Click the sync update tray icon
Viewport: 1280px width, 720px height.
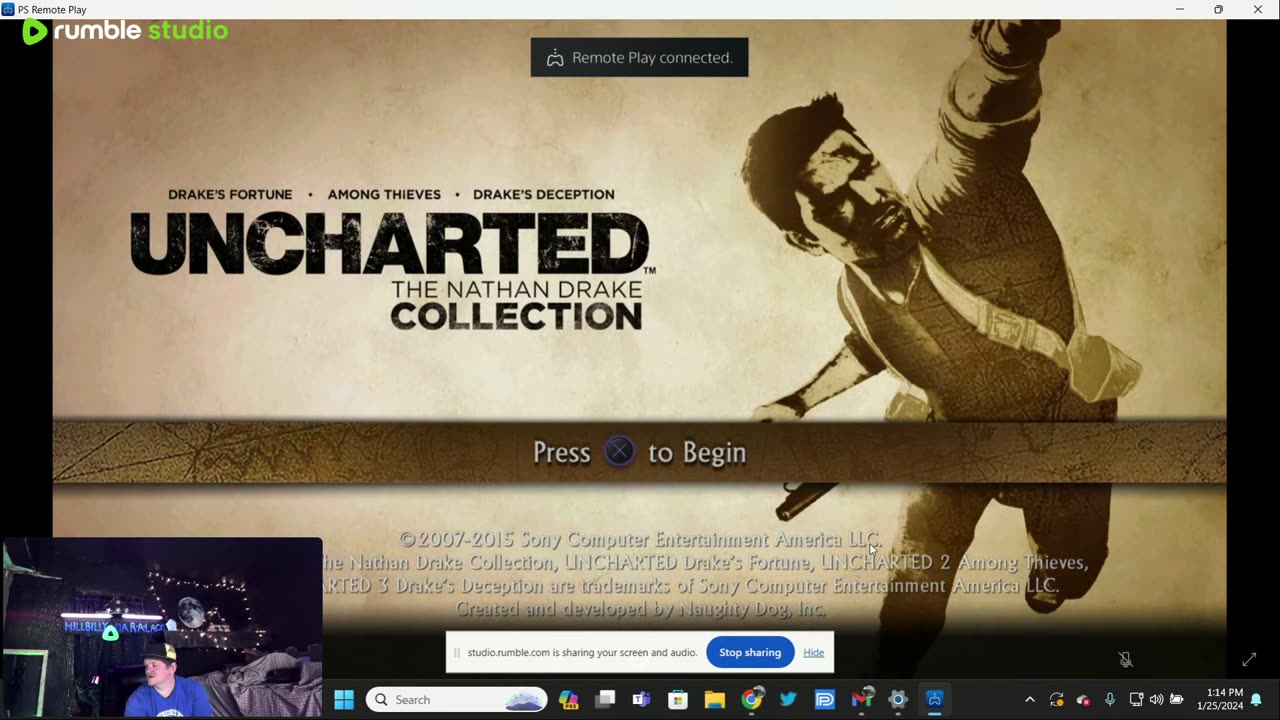[x=1057, y=700]
